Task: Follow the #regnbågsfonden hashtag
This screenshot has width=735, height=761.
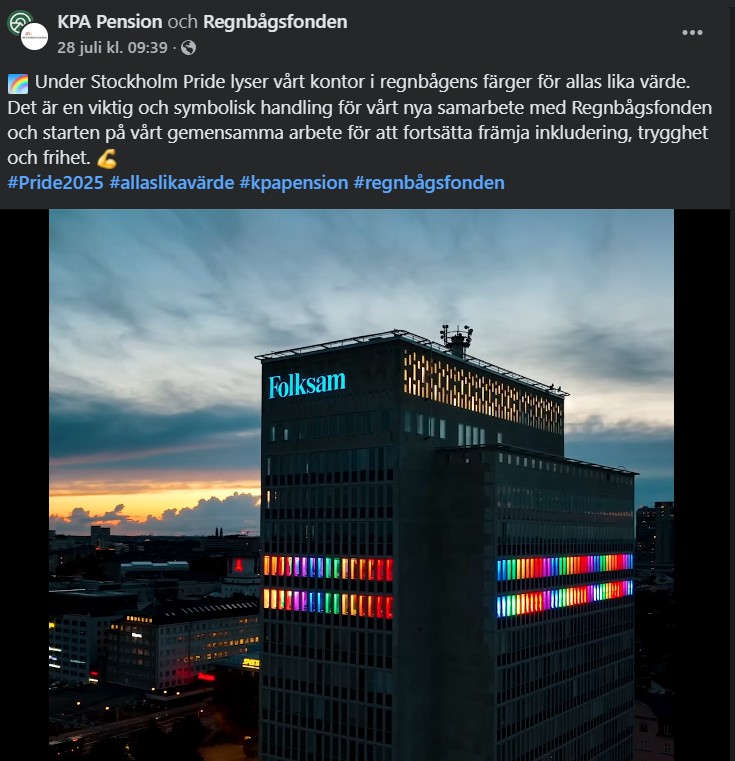Action: [x=429, y=183]
